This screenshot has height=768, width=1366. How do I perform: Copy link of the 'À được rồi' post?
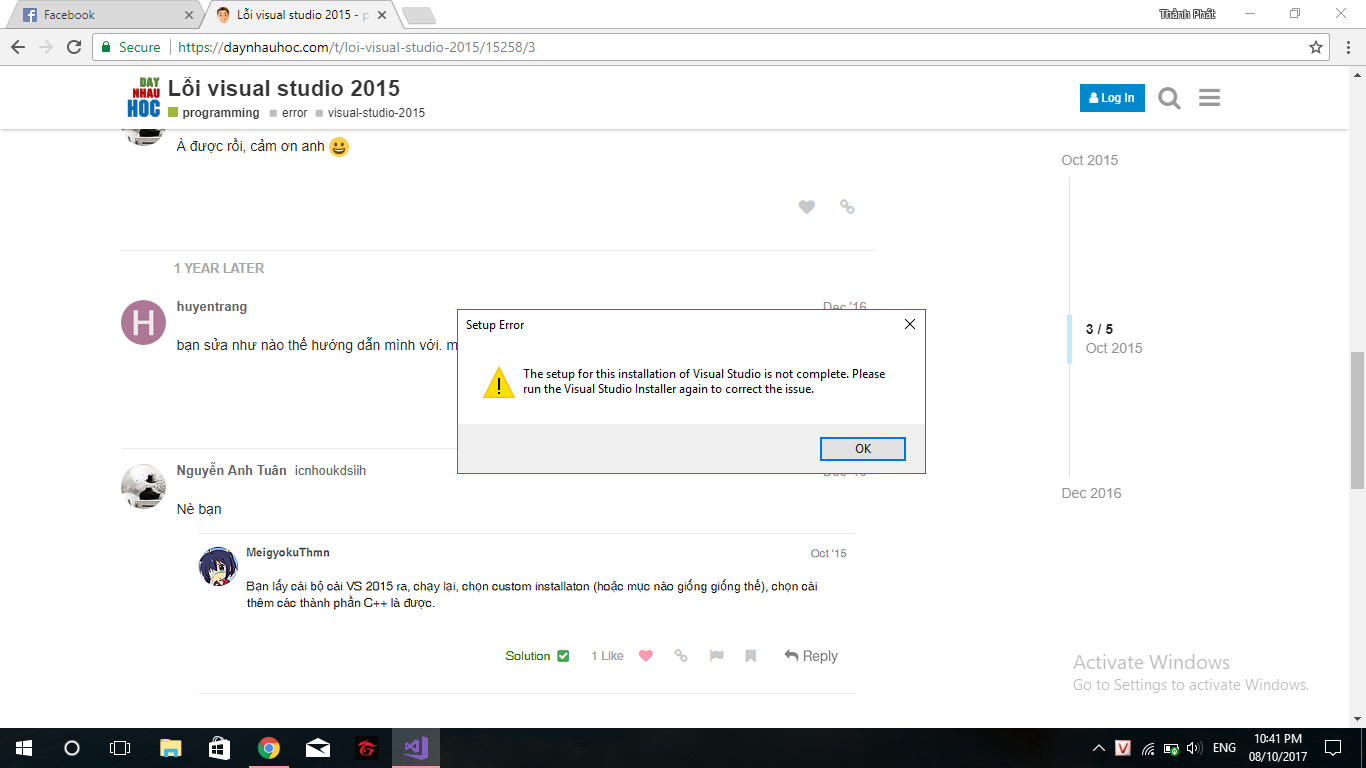(847, 207)
